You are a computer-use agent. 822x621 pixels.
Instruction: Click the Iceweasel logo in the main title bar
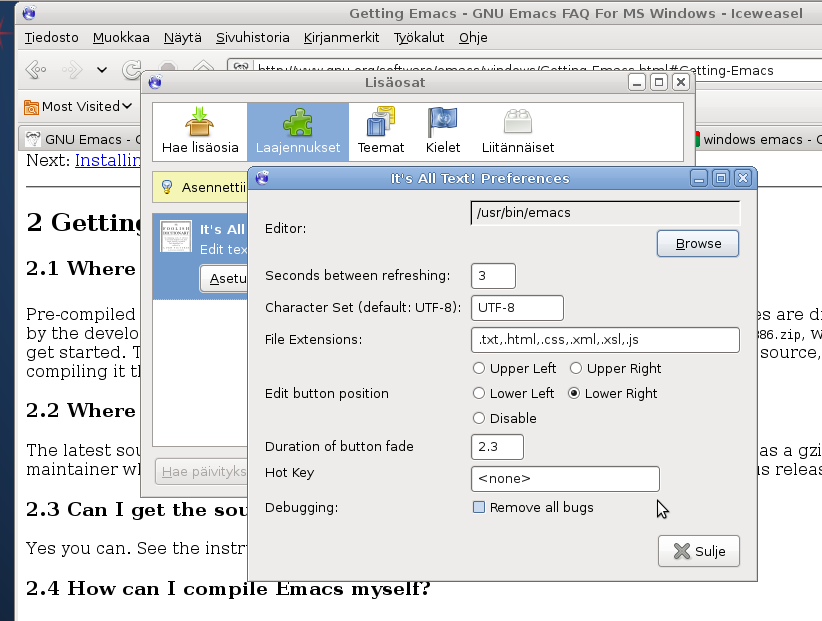coord(29,13)
